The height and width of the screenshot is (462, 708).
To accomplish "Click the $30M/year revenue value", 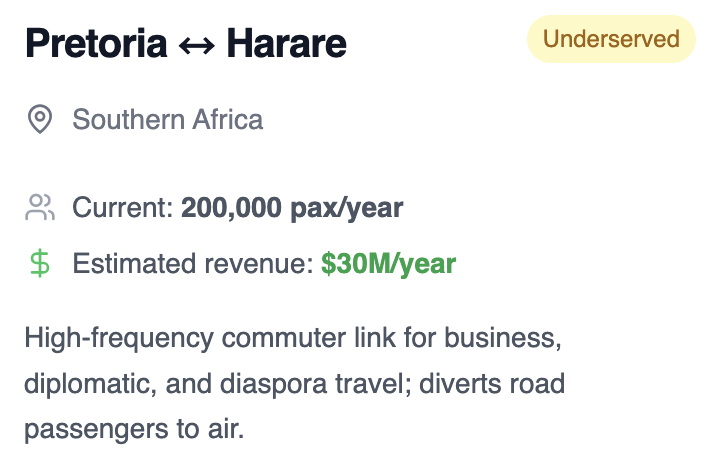I will (388, 264).
